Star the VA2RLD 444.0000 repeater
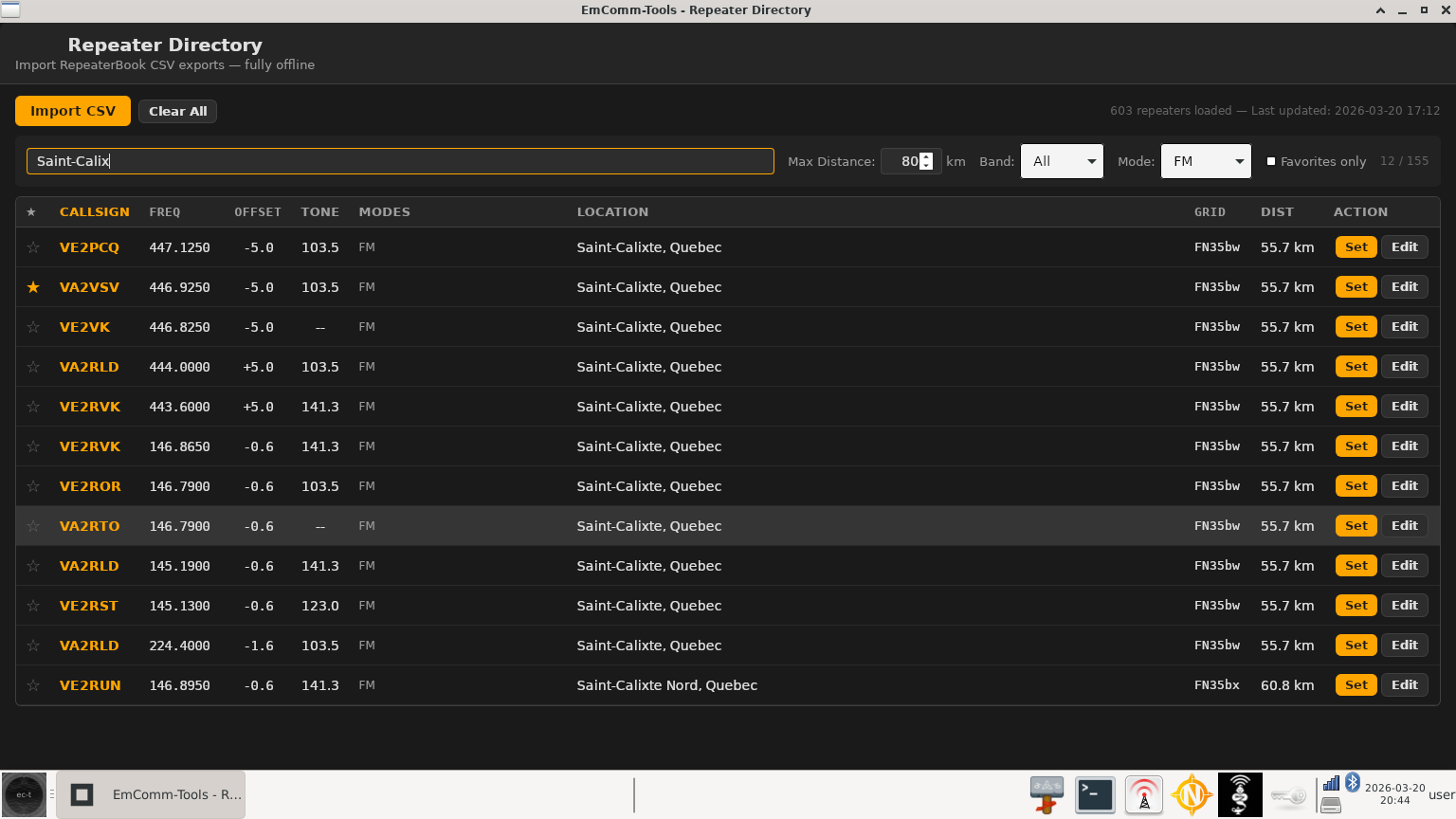Viewport: 1456px width, 819px height. [x=33, y=367]
